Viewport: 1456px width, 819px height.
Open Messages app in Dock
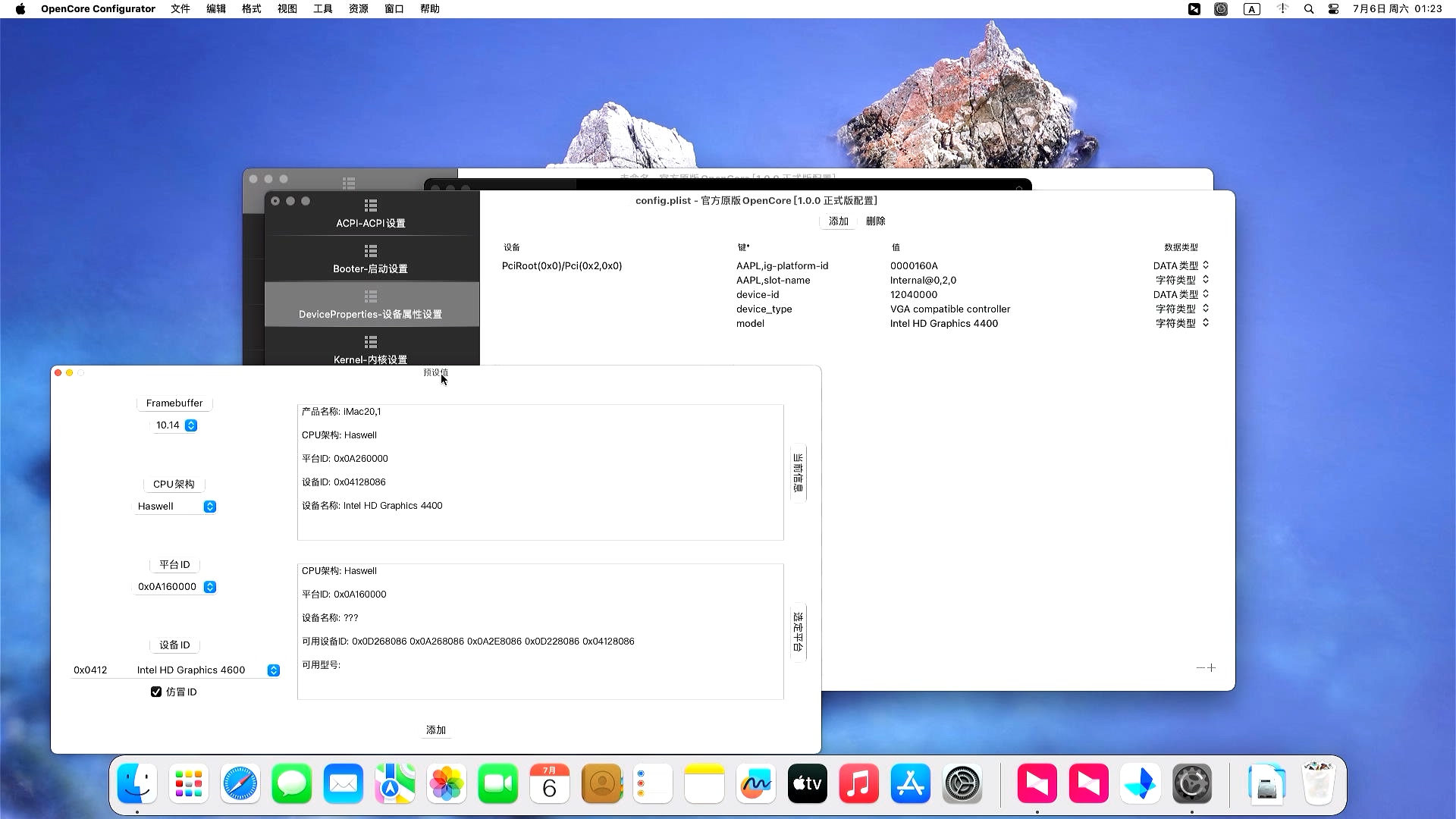[x=292, y=783]
